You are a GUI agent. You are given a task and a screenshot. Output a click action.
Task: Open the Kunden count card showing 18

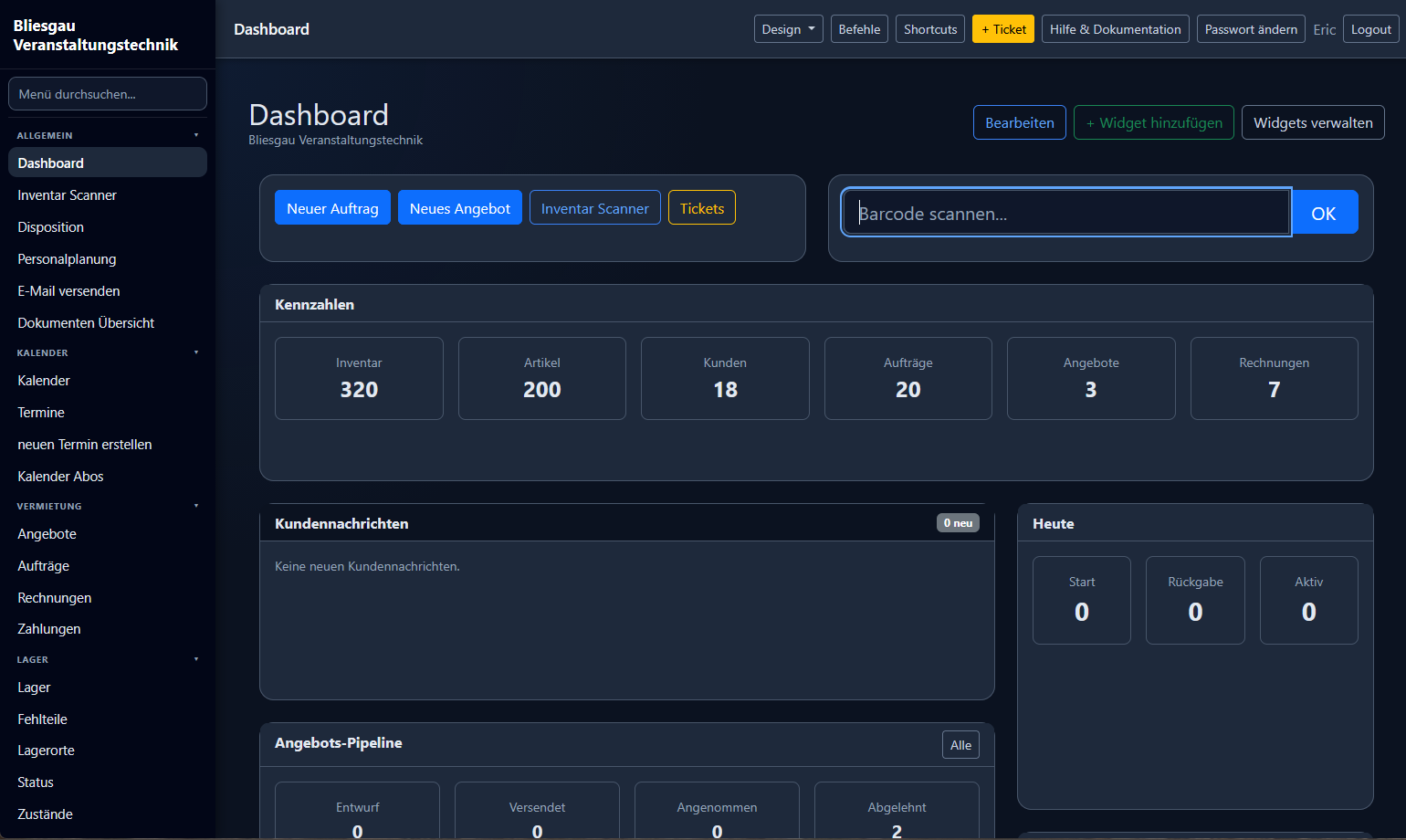click(x=725, y=379)
